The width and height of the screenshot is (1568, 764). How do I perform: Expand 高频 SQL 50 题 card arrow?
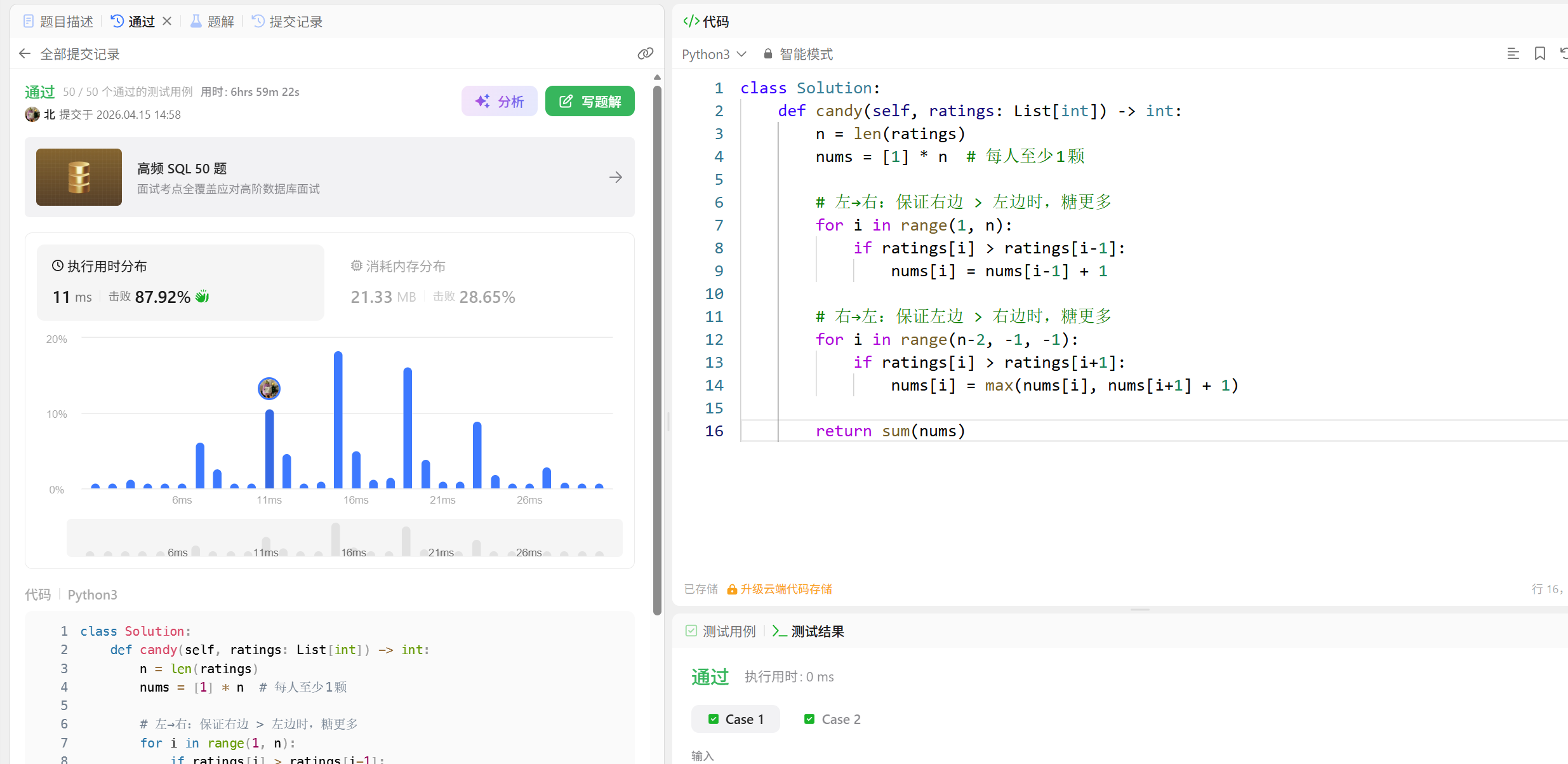[615, 177]
